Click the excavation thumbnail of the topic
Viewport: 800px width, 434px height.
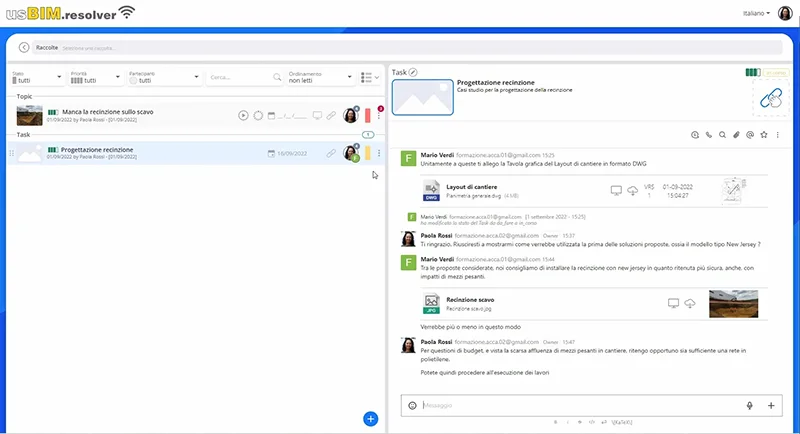point(30,116)
